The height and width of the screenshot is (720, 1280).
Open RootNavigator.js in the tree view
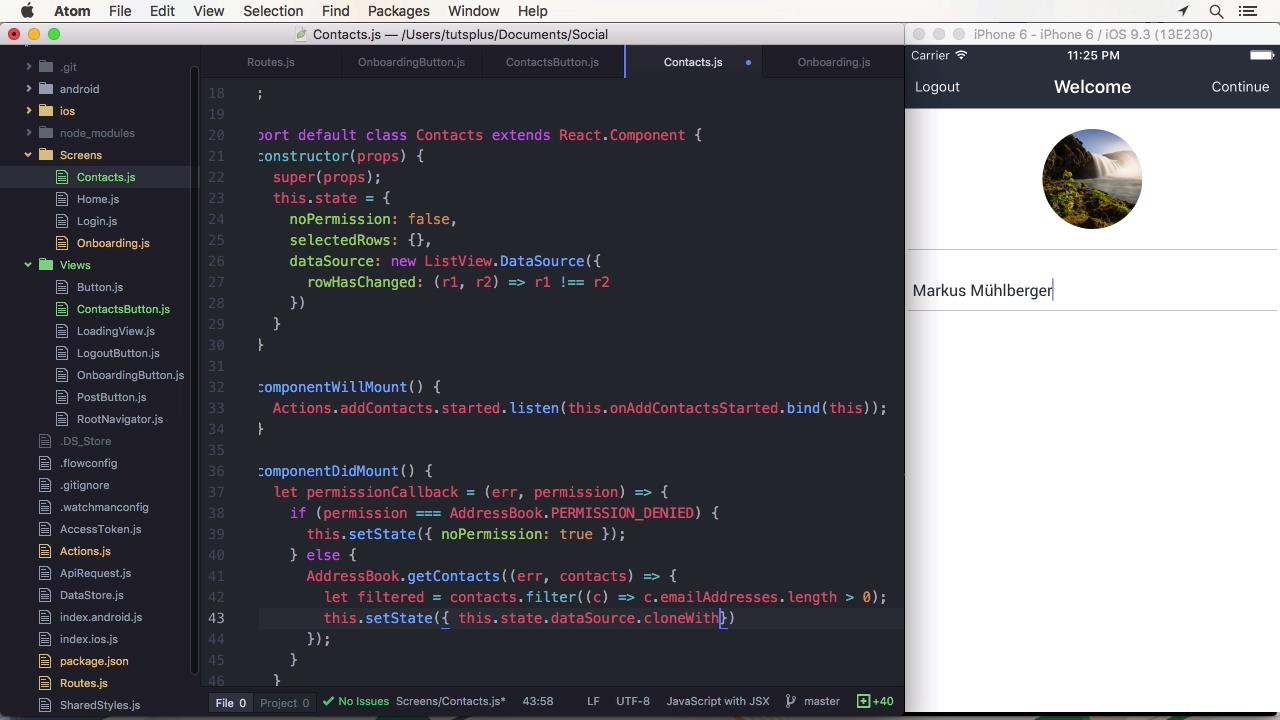tap(120, 419)
